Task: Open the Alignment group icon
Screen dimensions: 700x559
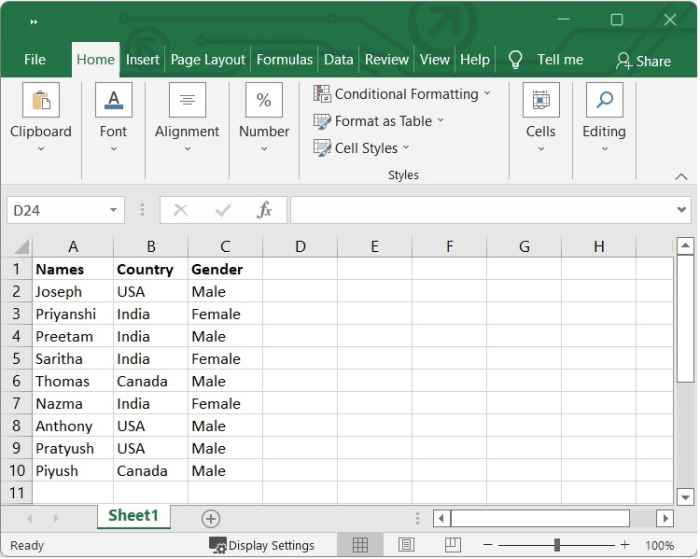Action: pyautogui.click(x=187, y=101)
